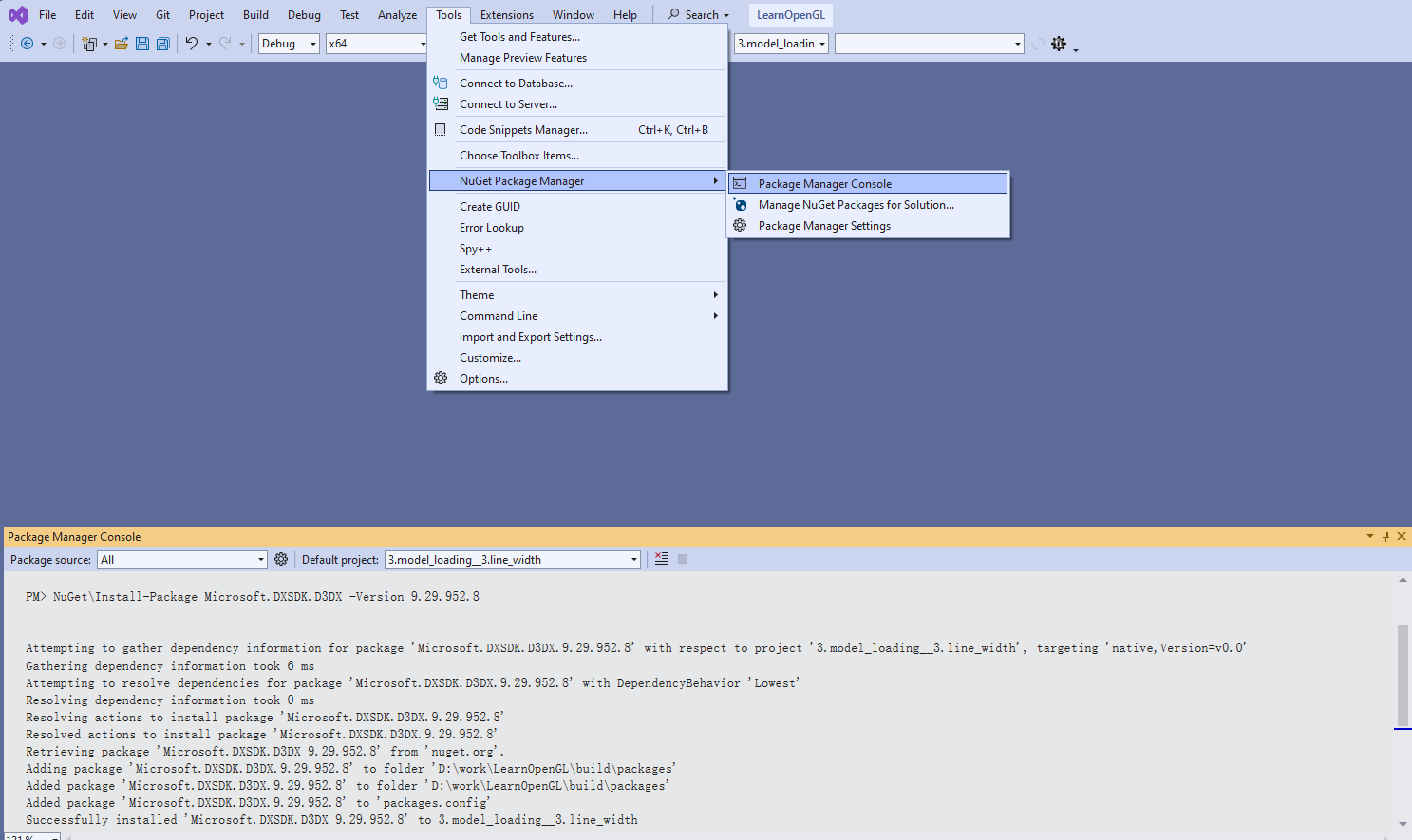
Task: Click the Search box in title bar
Action: coord(699,14)
